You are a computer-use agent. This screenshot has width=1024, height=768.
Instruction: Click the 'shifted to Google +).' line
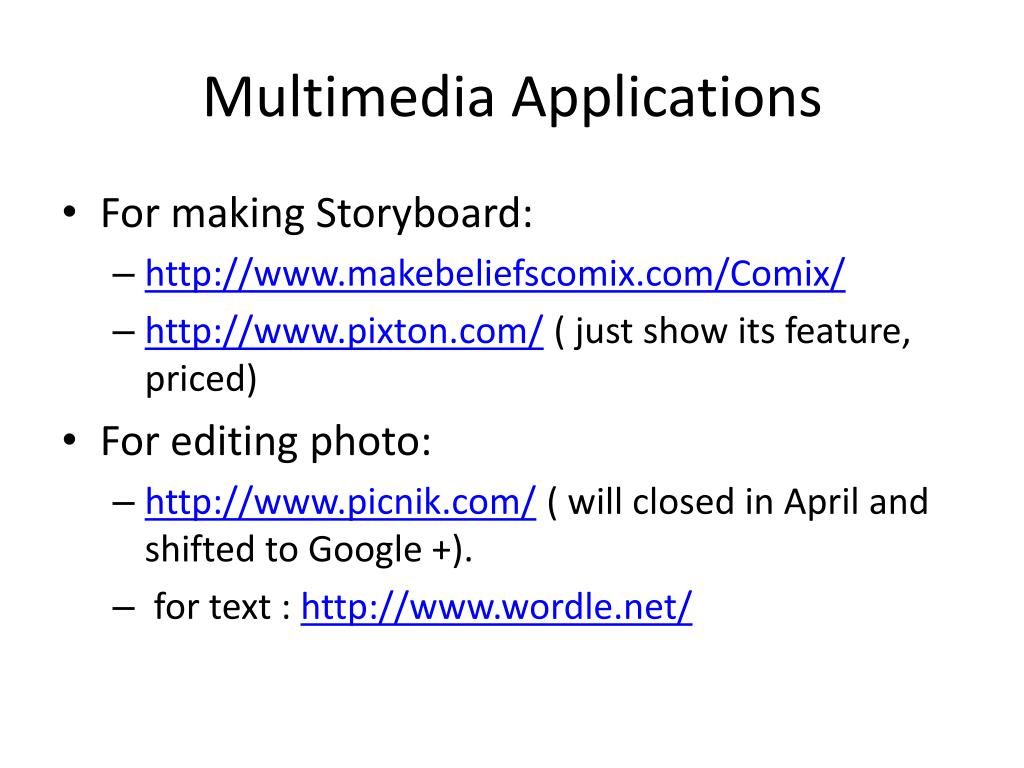tap(308, 549)
